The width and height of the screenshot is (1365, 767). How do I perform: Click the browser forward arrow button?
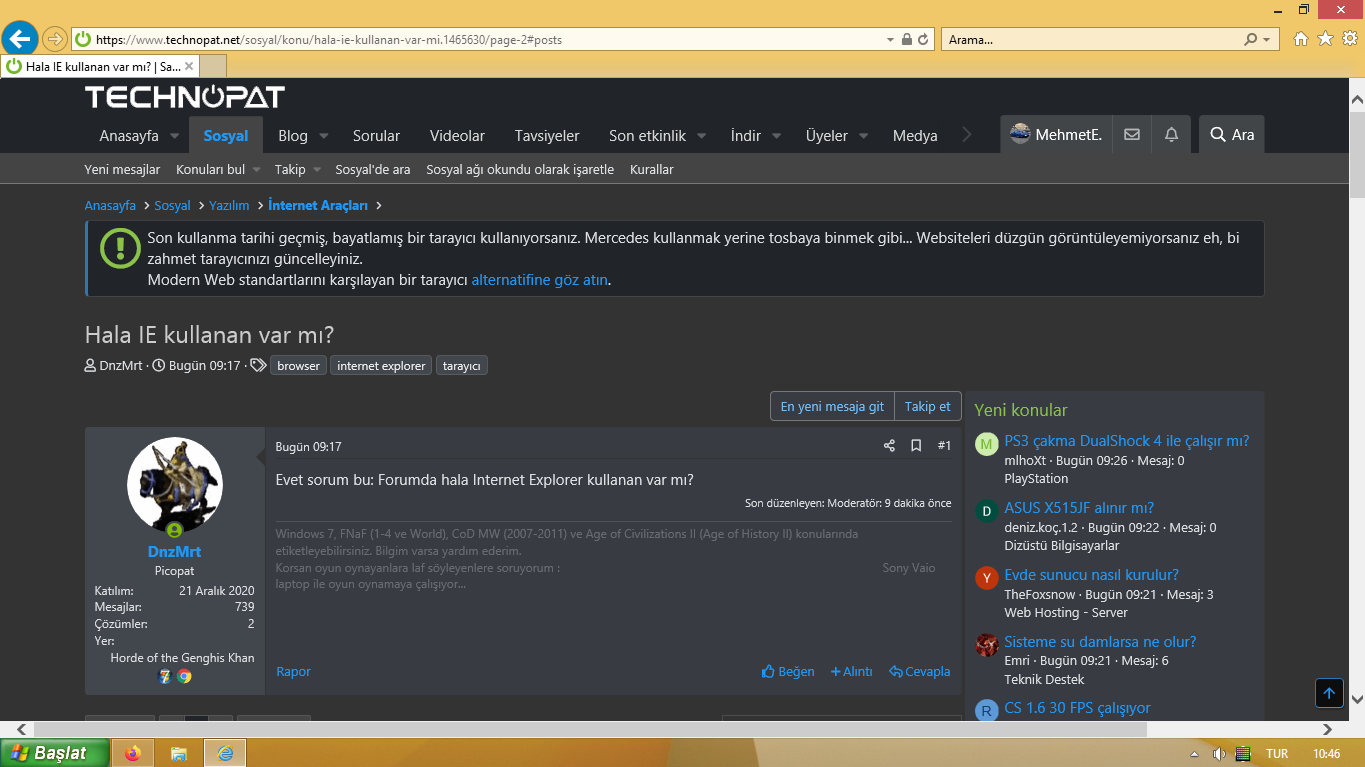(x=54, y=39)
